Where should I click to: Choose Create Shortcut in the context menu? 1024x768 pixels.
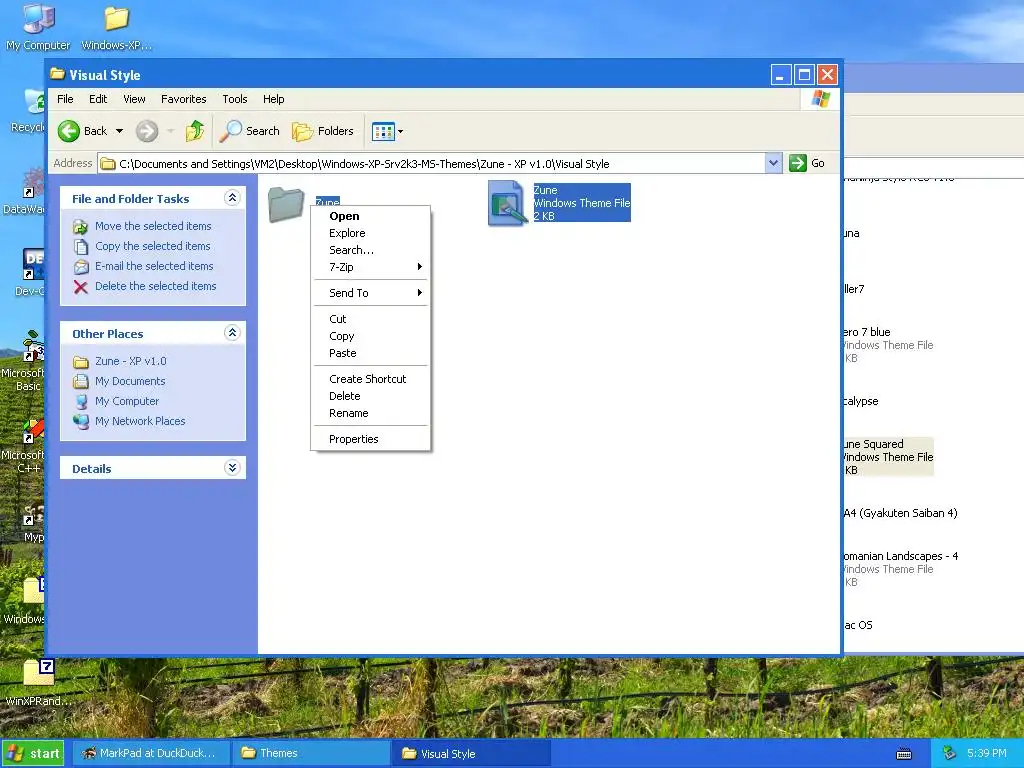(x=370, y=379)
